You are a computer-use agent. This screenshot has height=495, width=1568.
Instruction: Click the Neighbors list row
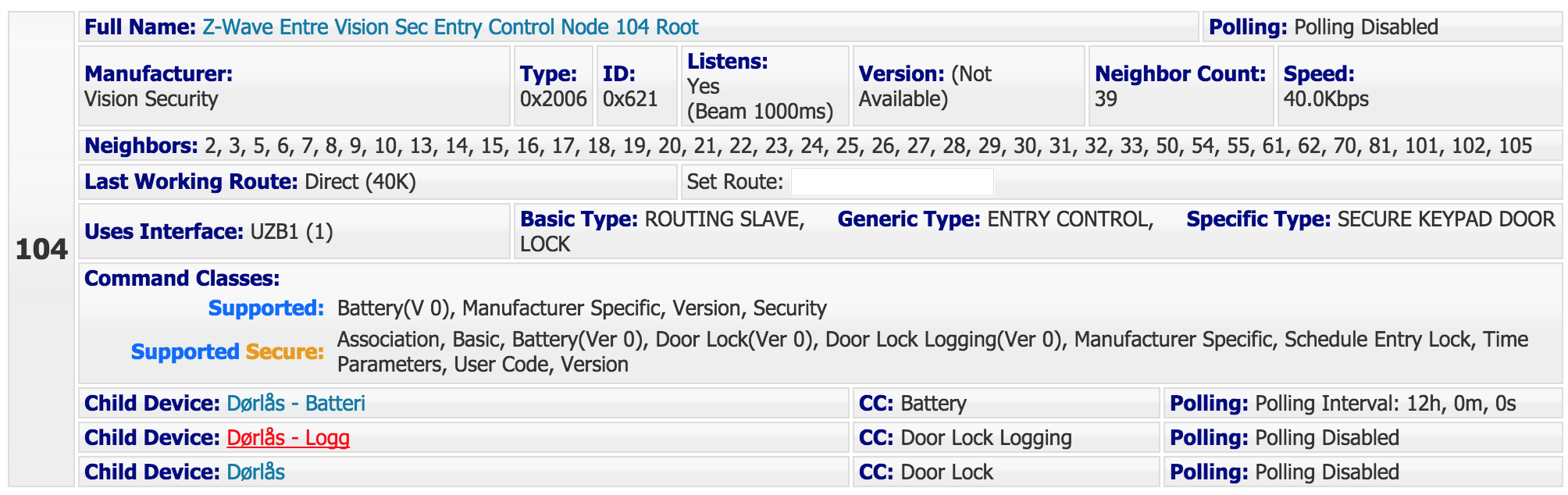(820, 146)
